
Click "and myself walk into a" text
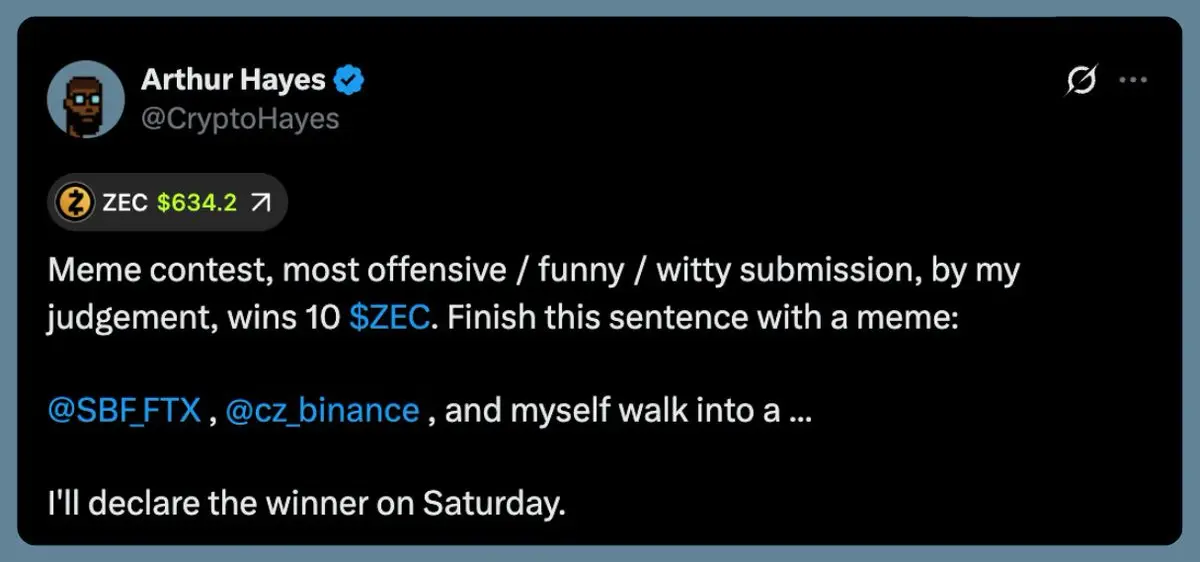tap(612, 410)
